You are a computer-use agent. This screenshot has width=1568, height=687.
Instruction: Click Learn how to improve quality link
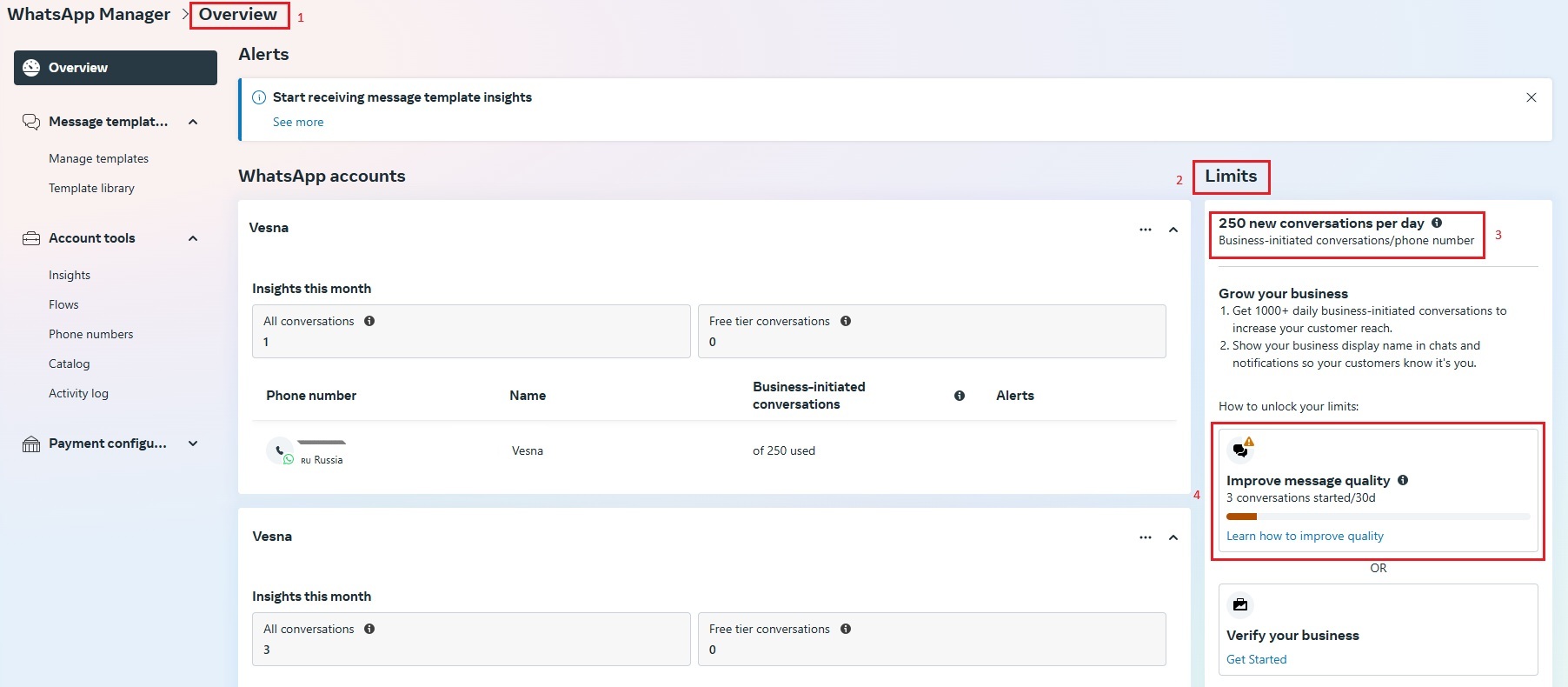pyautogui.click(x=1305, y=536)
